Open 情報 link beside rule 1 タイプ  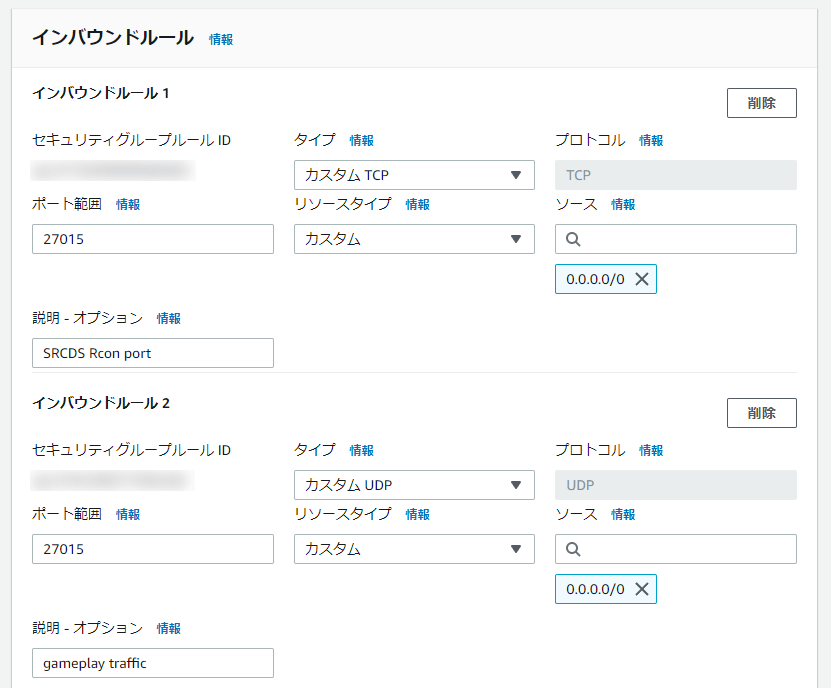[361, 141]
